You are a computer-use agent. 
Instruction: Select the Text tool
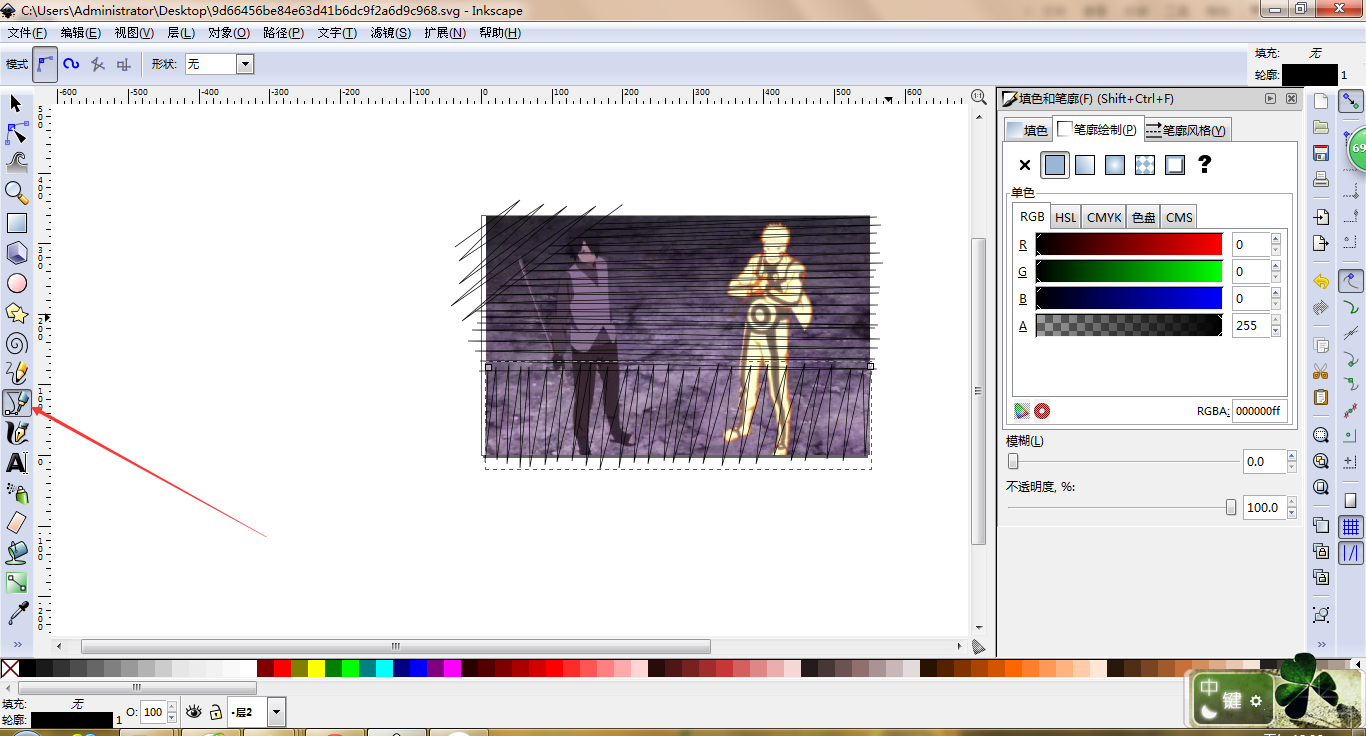[x=16, y=463]
